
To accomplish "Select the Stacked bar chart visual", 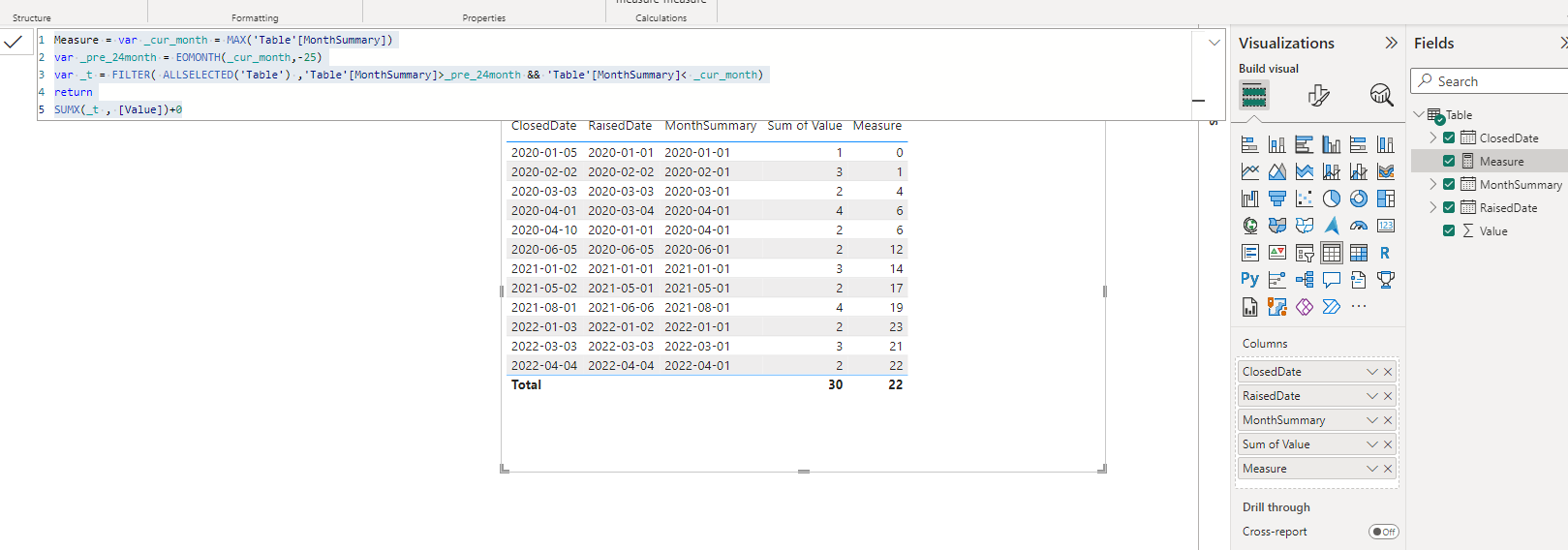I will [x=1250, y=144].
